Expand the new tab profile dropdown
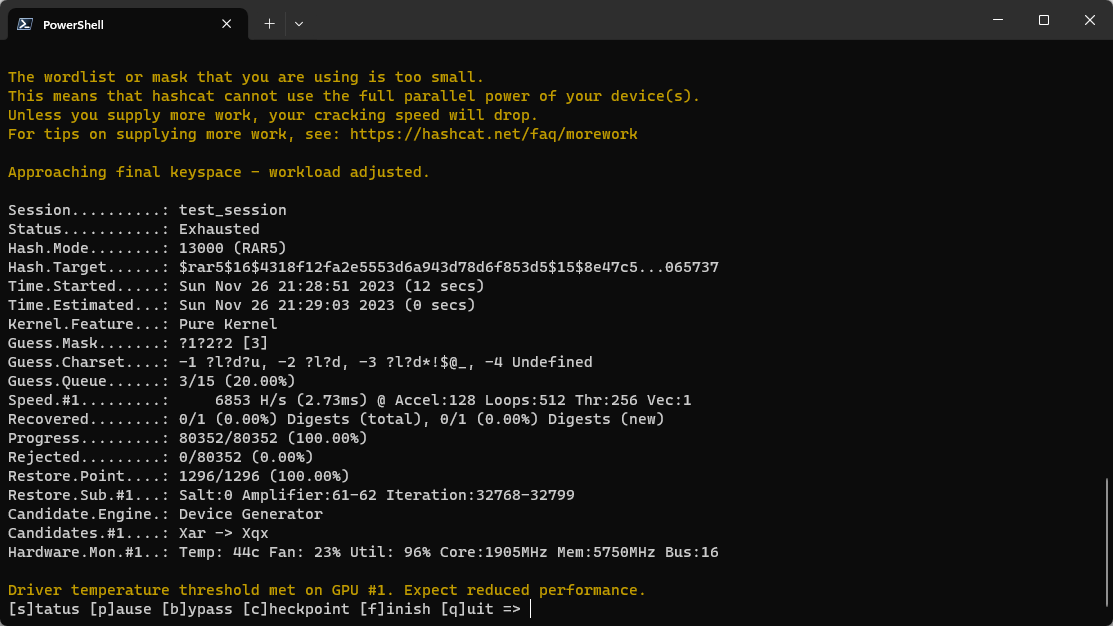Viewport: 1113px width, 626px height. coord(299,24)
